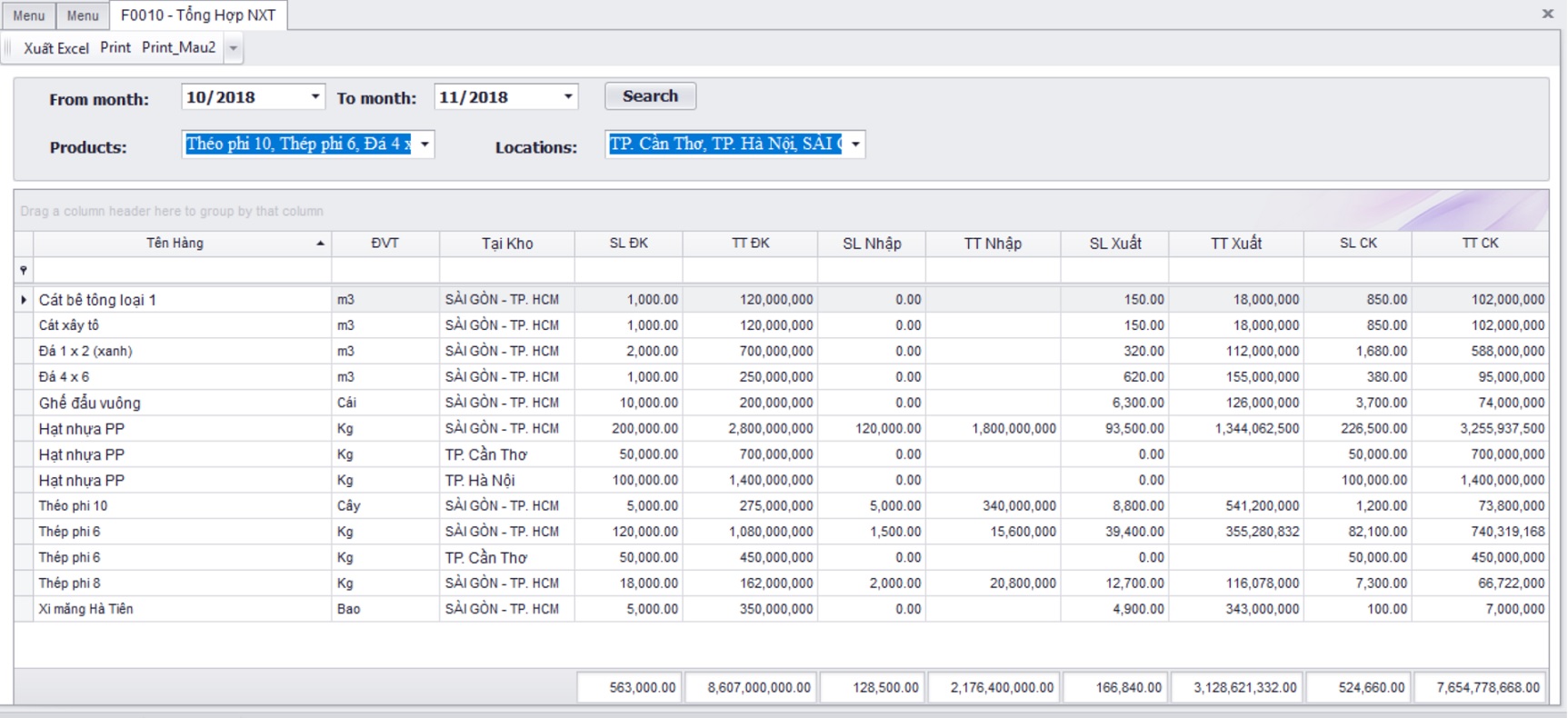Open the toolbar overflow arrow next to Print_Mau2
1568x718 pixels.
point(234,48)
